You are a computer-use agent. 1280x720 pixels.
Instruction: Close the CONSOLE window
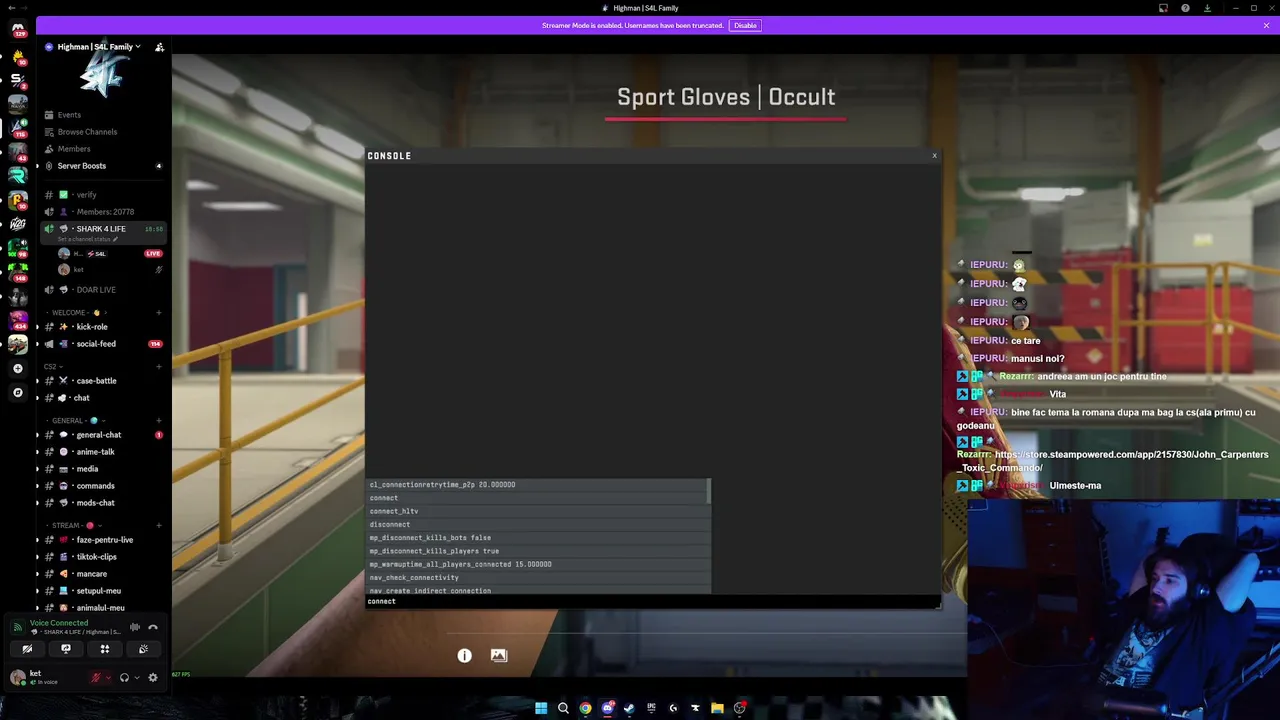(935, 156)
